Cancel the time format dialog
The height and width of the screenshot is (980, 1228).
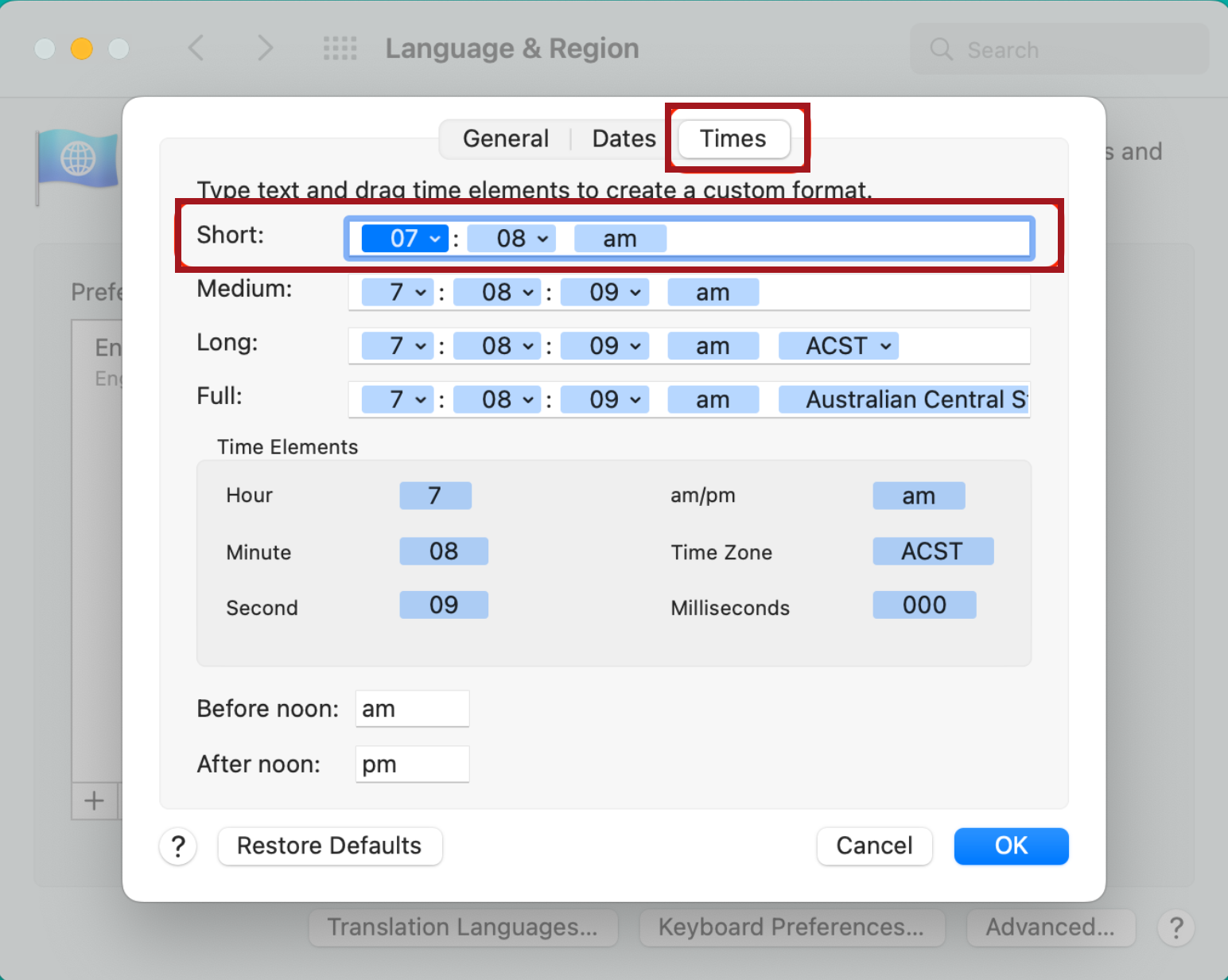[874, 846]
